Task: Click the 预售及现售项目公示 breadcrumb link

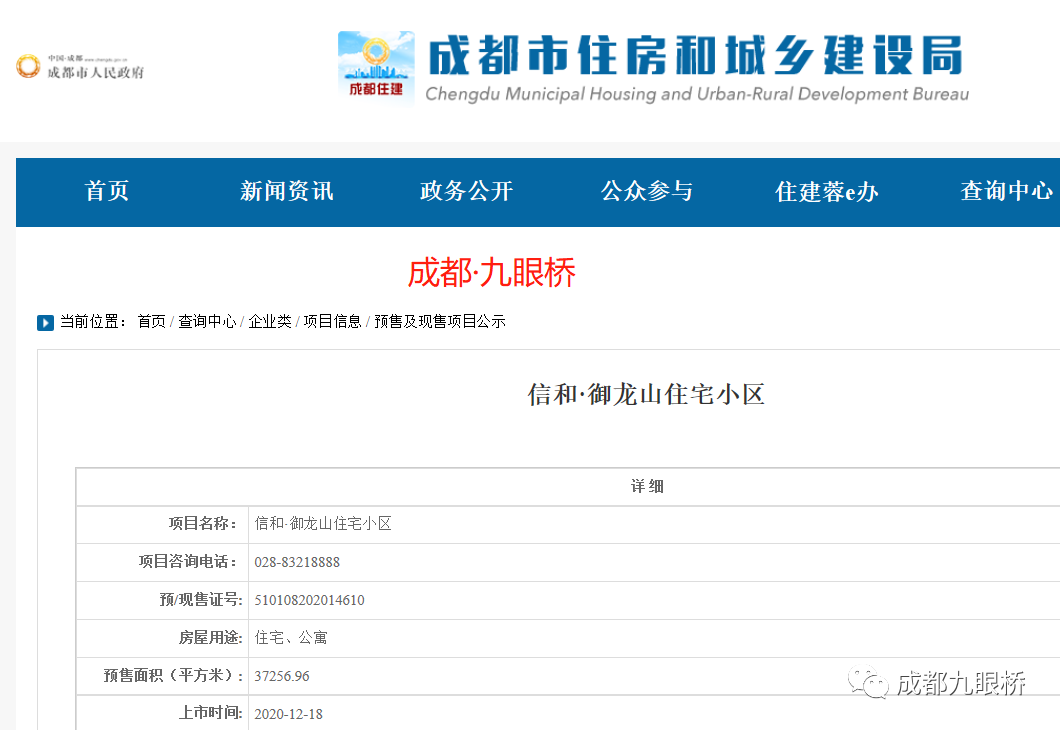Action: [440, 322]
